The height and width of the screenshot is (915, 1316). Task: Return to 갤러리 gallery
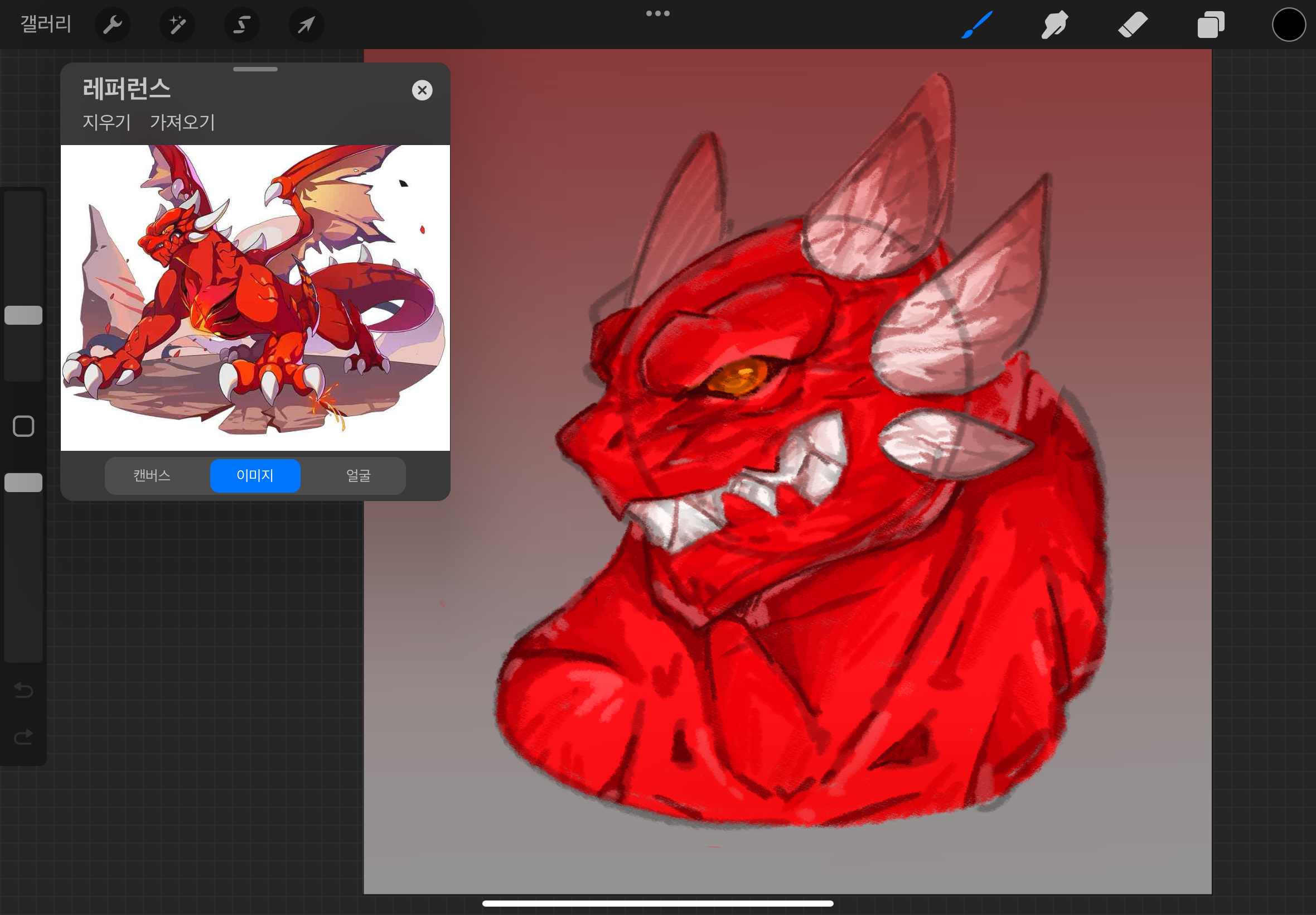(x=46, y=24)
